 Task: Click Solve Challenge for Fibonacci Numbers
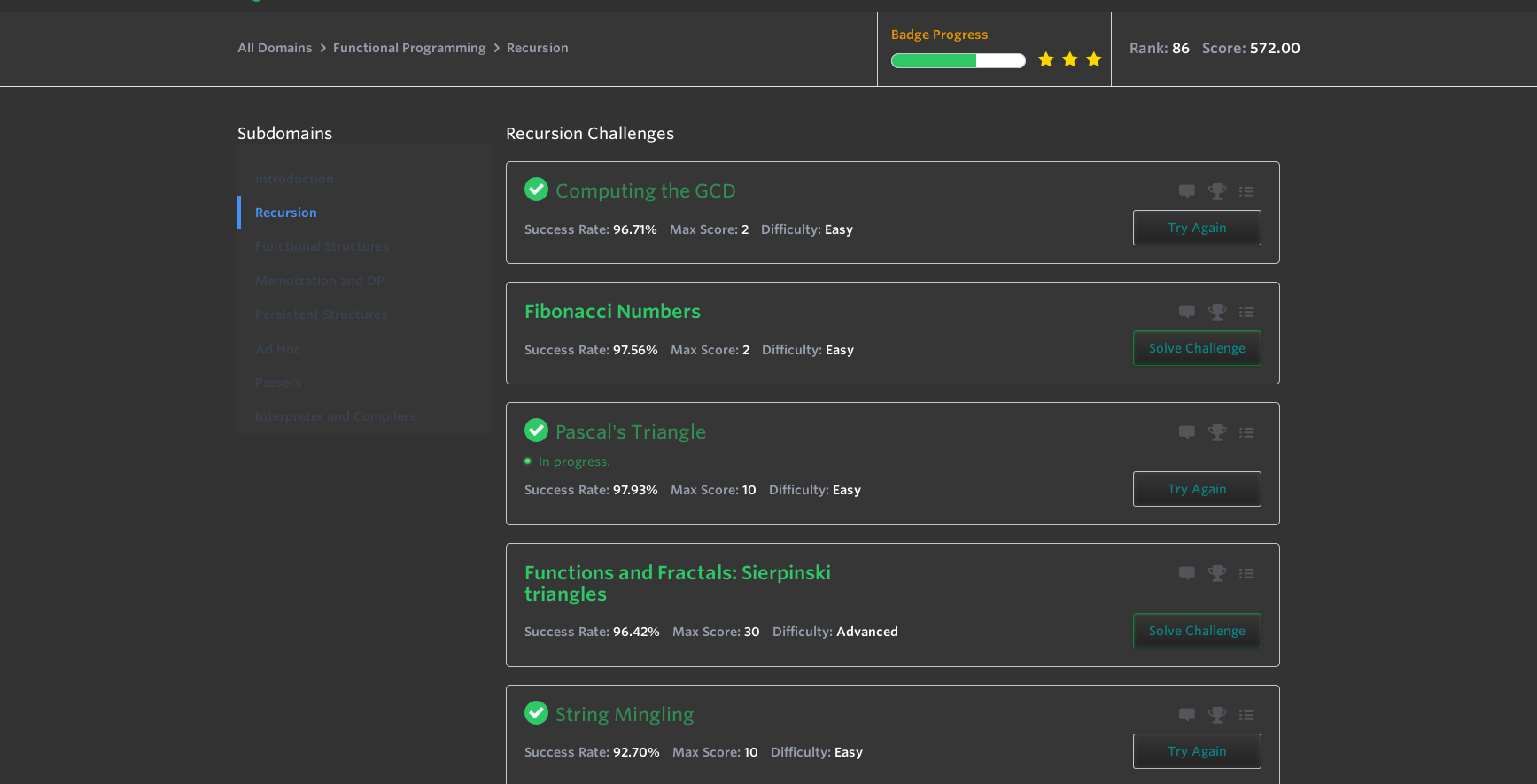click(x=1197, y=348)
